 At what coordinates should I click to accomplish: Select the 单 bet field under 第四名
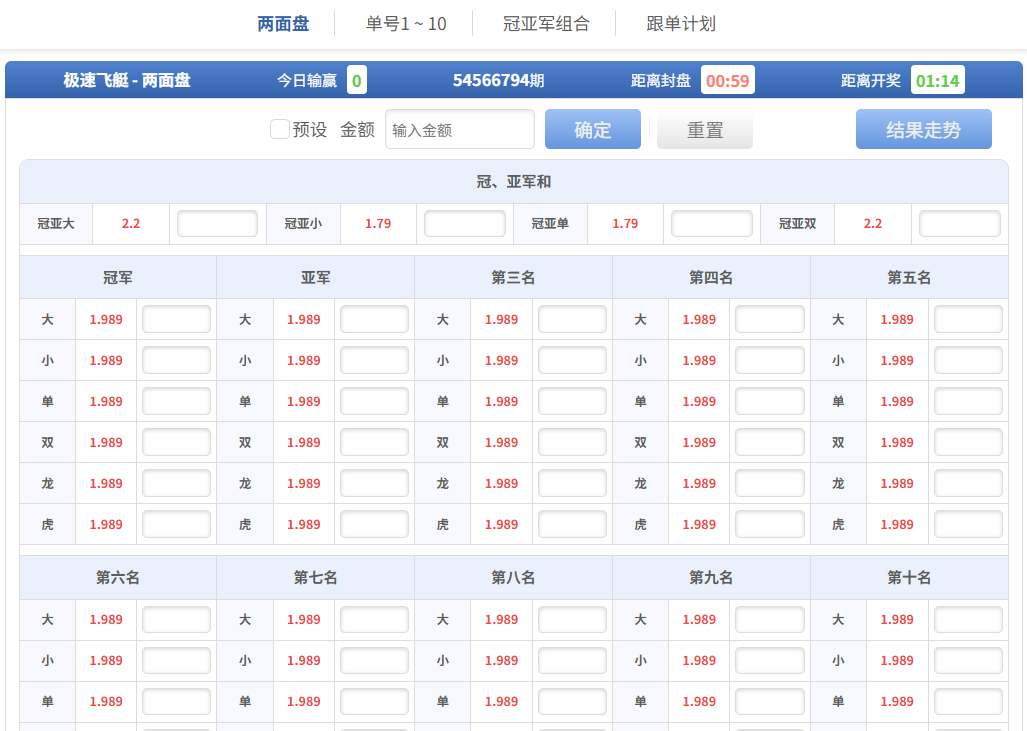pos(769,401)
